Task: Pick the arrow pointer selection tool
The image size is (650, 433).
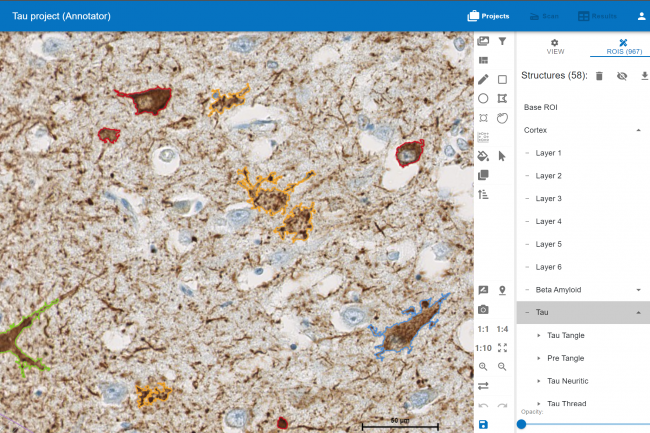Action: [x=502, y=156]
